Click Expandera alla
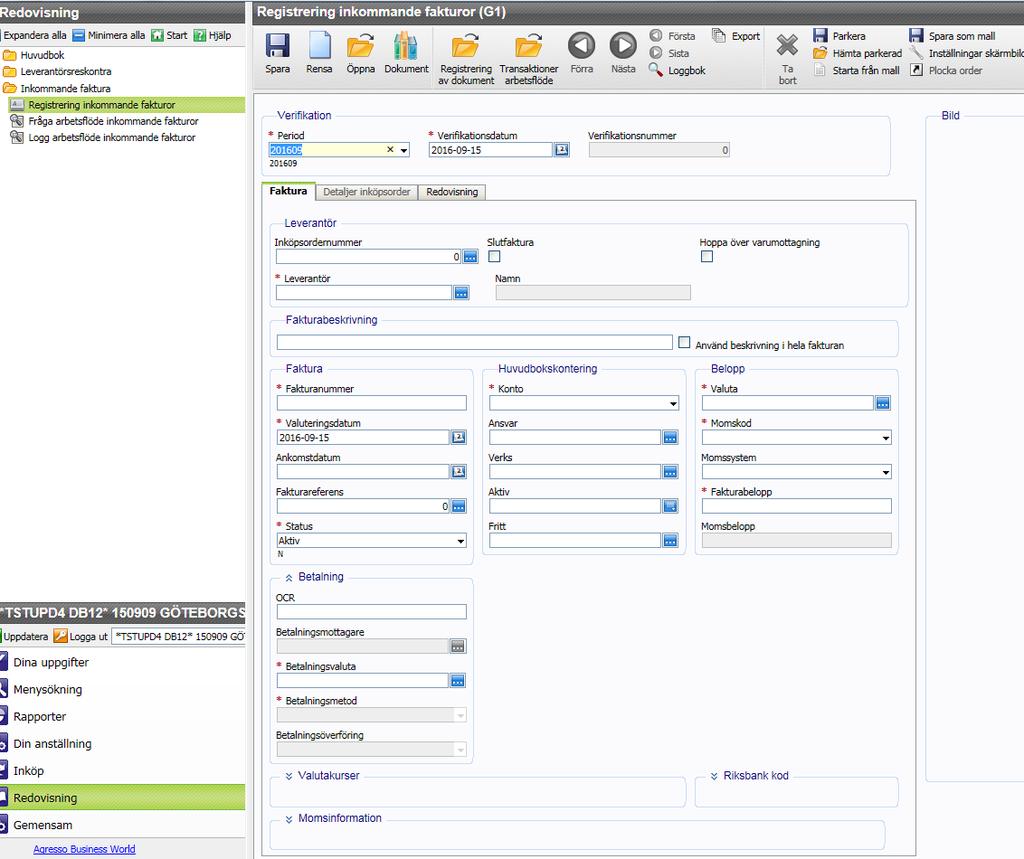1024x859 pixels. pyautogui.click(x=34, y=35)
